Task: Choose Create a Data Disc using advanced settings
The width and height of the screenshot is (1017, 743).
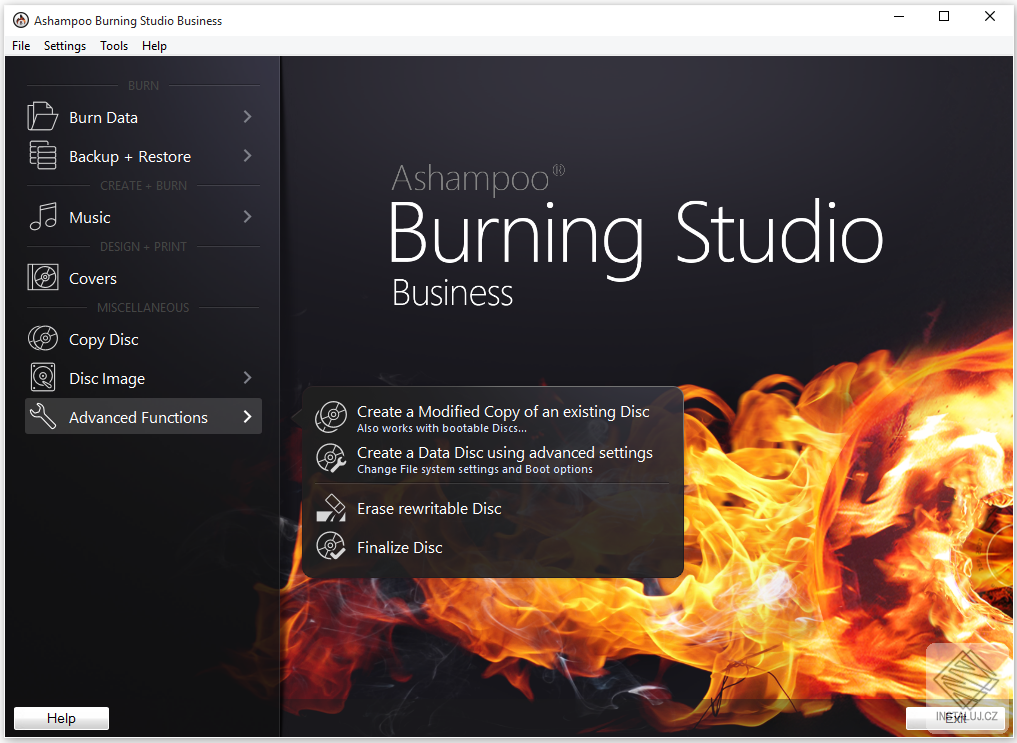Action: 505,452
